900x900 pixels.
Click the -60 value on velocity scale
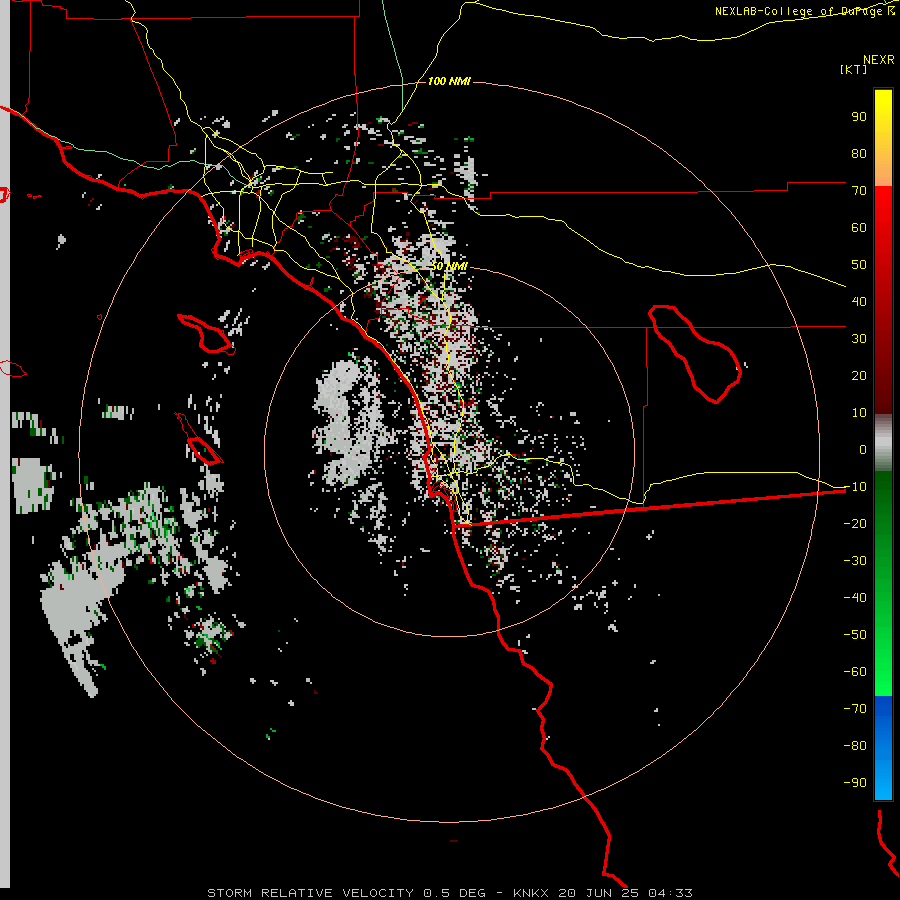click(855, 672)
